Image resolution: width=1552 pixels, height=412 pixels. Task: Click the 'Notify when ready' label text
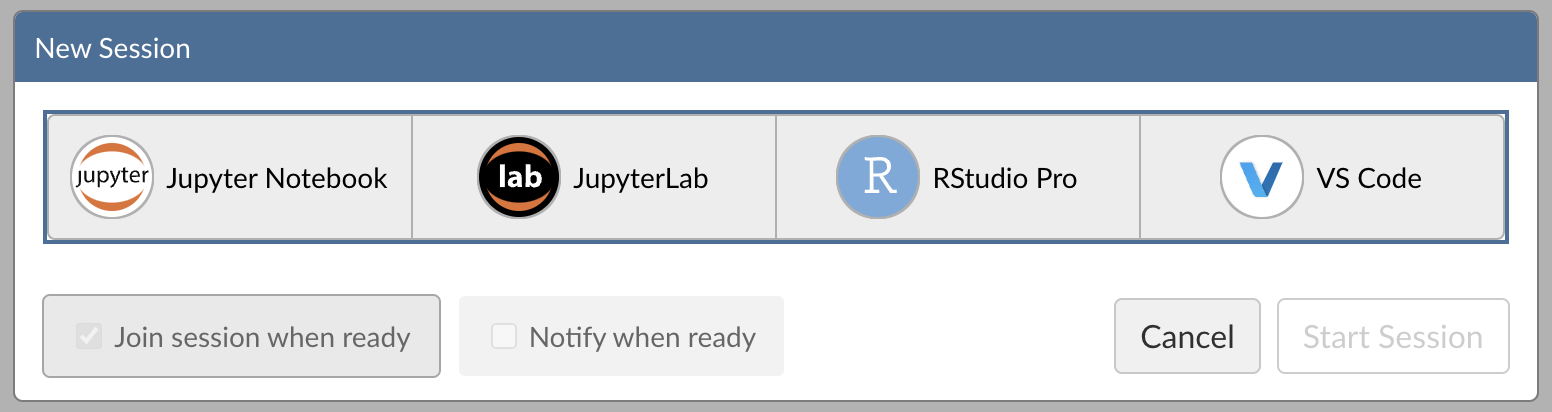[x=642, y=337]
